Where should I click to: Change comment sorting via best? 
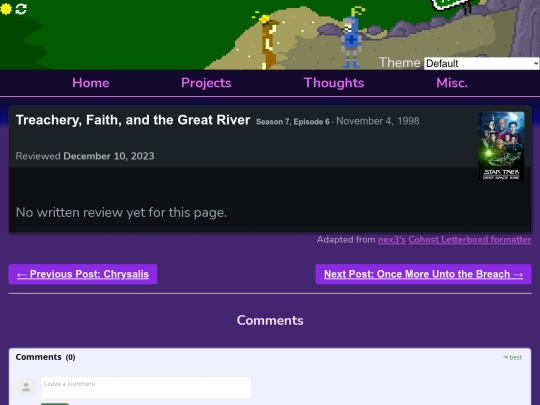tap(512, 357)
